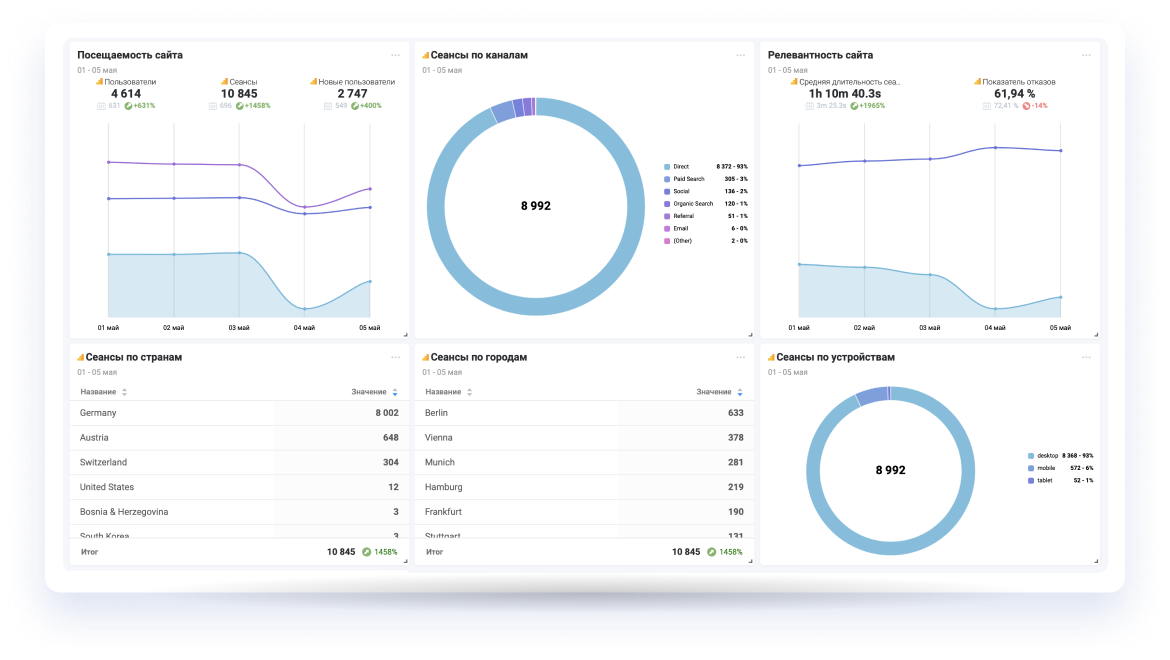The width and height of the screenshot is (1170, 660).
Task: Click red decline icon next to -14%
Action: 1026,105
